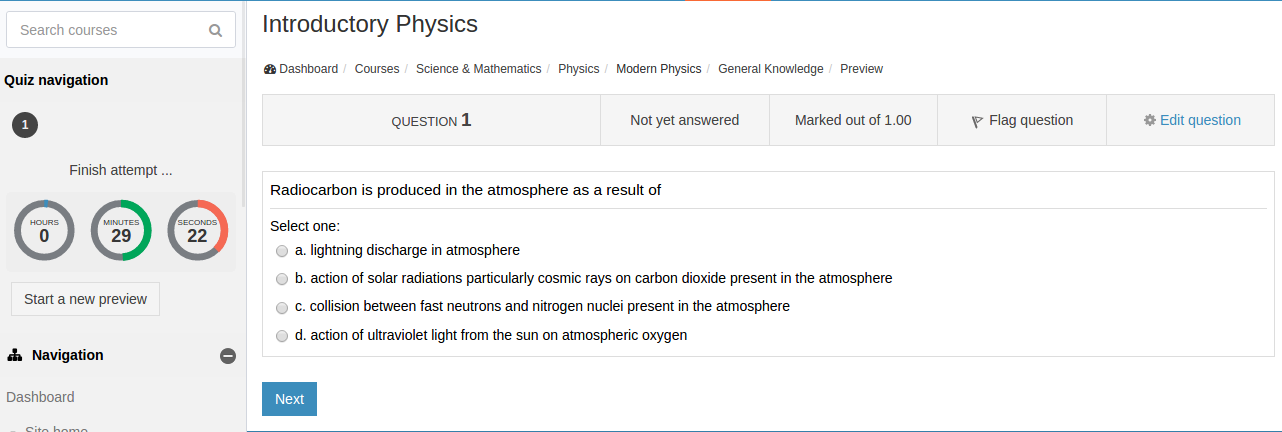Go to Science & Mathematics breadcrumb
Image resolution: width=1282 pixels, height=432 pixels.
478,69
